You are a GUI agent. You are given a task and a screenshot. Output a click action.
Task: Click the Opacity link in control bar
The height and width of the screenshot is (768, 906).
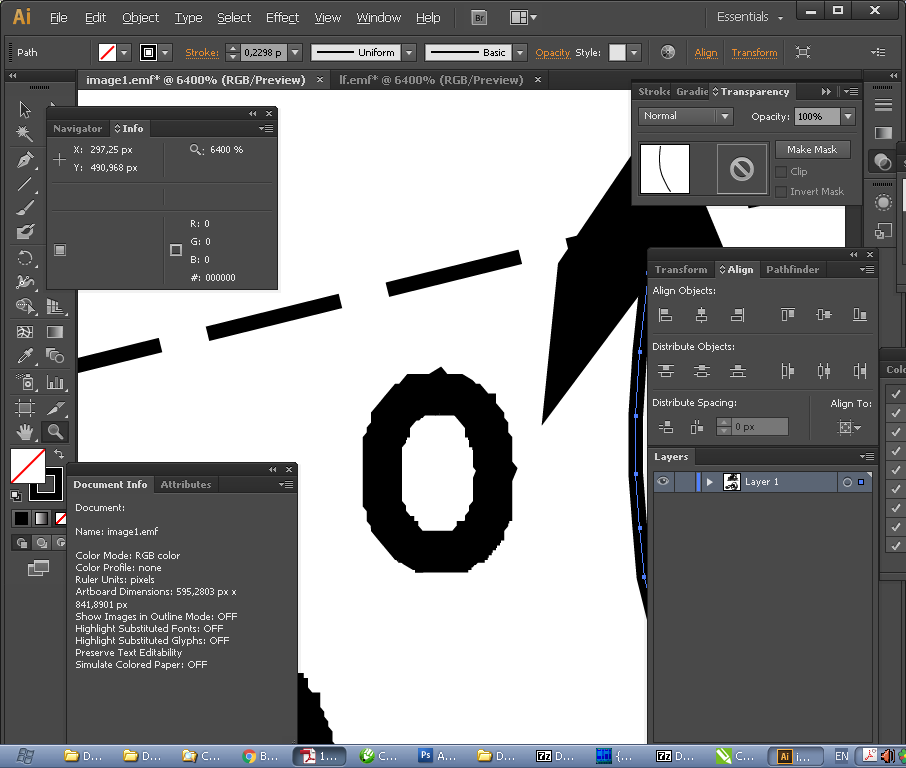pyautogui.click(x=552, y=53)
